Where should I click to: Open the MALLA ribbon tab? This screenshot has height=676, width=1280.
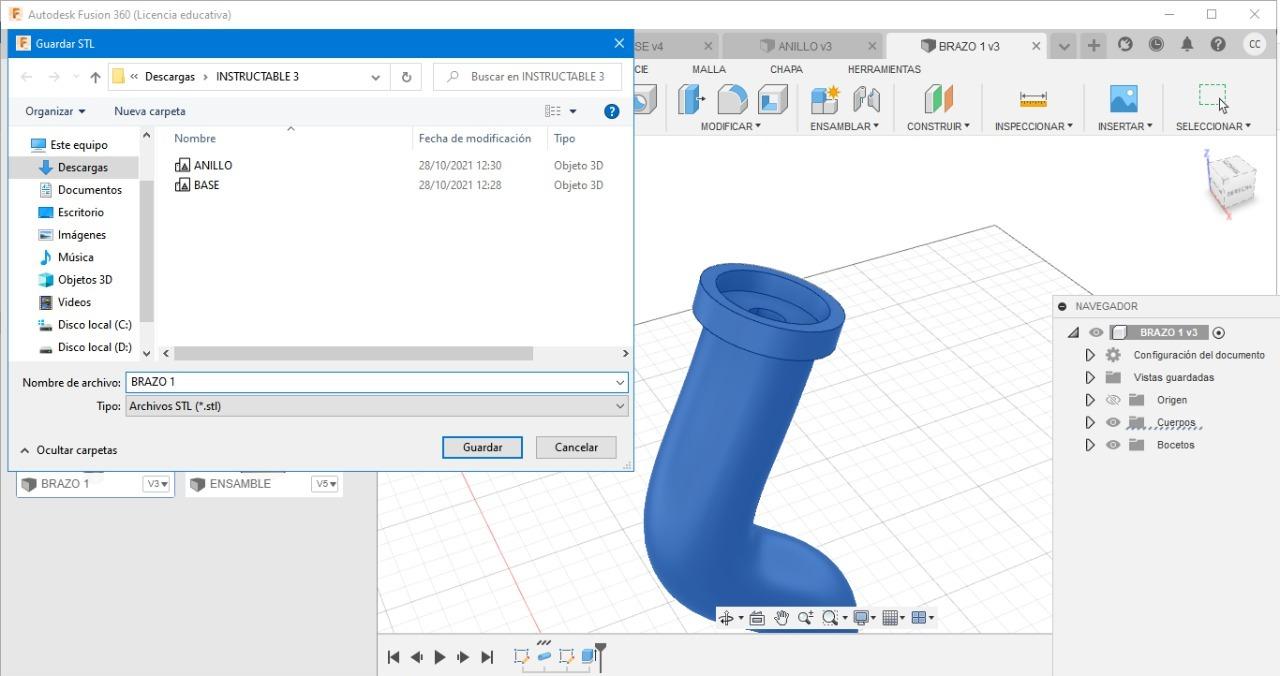(709, 69)
